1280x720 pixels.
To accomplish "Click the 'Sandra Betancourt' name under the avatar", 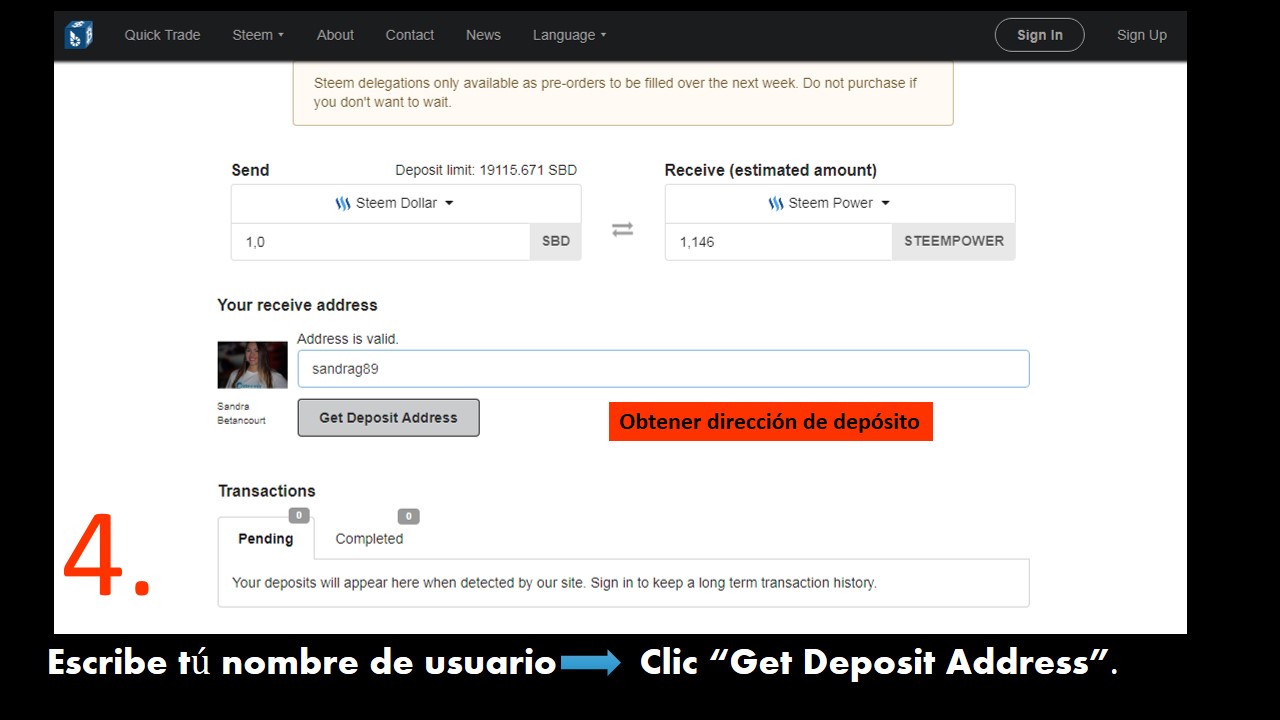I will 241,414.
